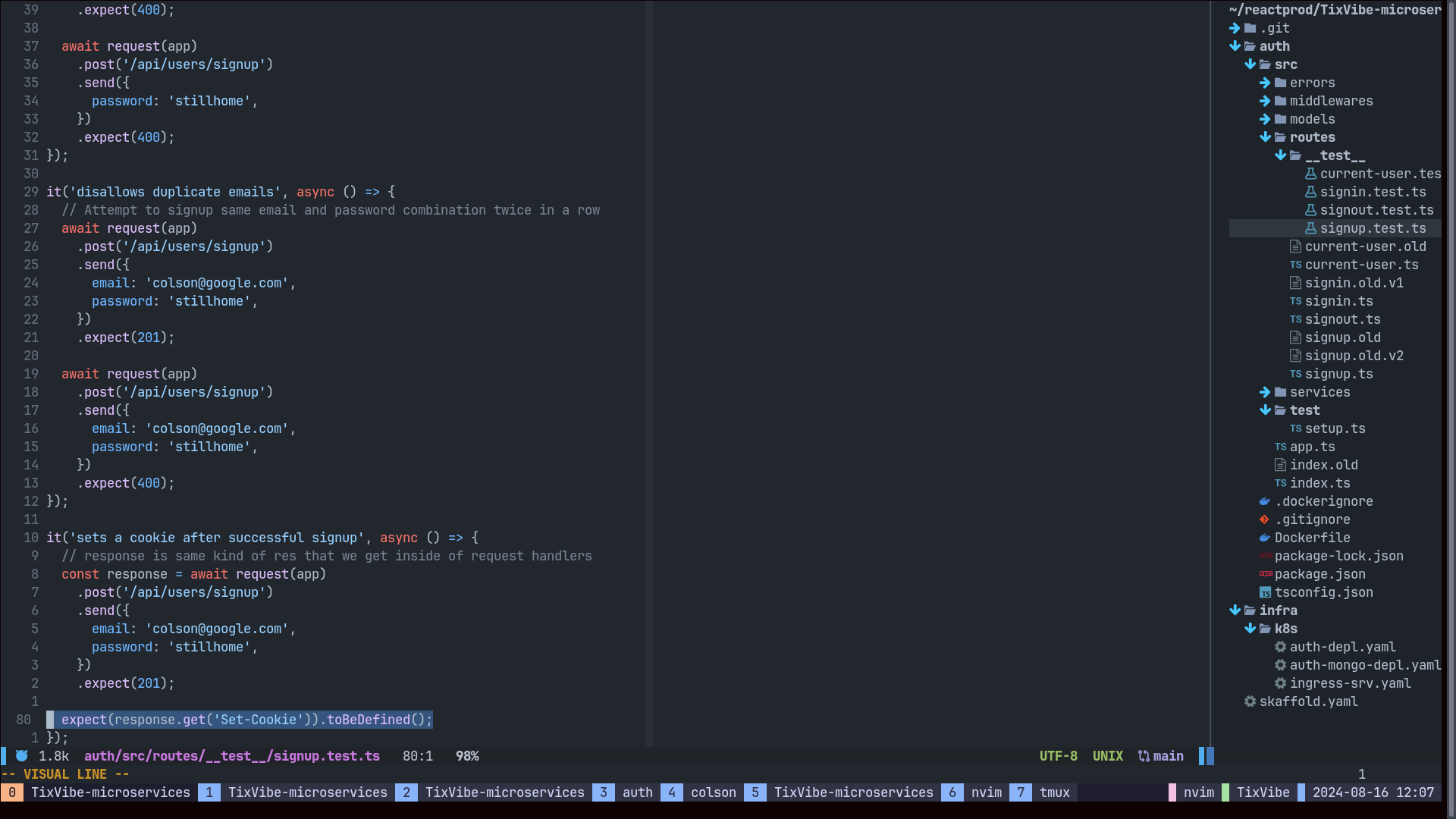
Task: Click the Docker whale icon beside Dockerfile
Action: pos(1264,538)
